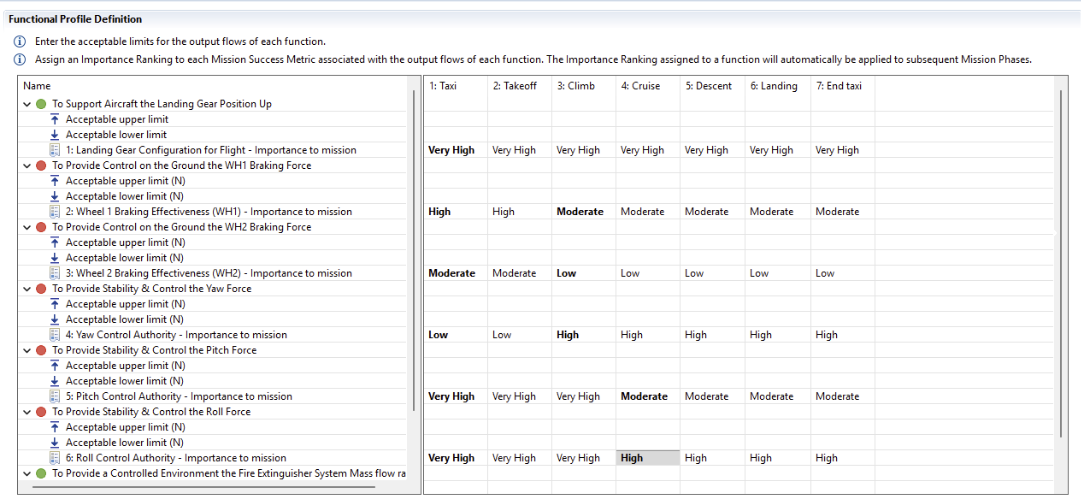Screen dimensions: 1081x503
Task: Click Taxi 'Moderate' cell for Wheel 2 Braking
Action: pos(455,273)
